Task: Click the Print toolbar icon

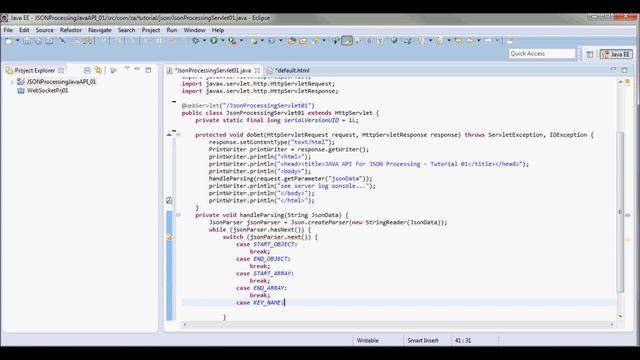Action: tap(49, 41)
